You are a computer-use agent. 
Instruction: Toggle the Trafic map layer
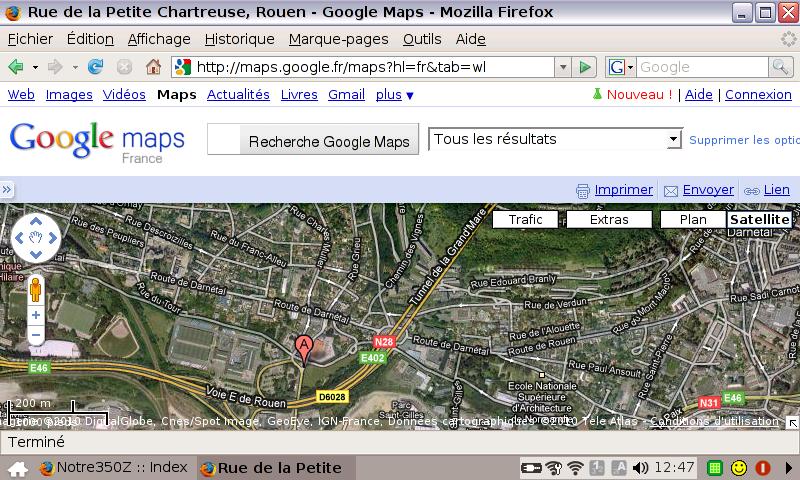point(525,219)
